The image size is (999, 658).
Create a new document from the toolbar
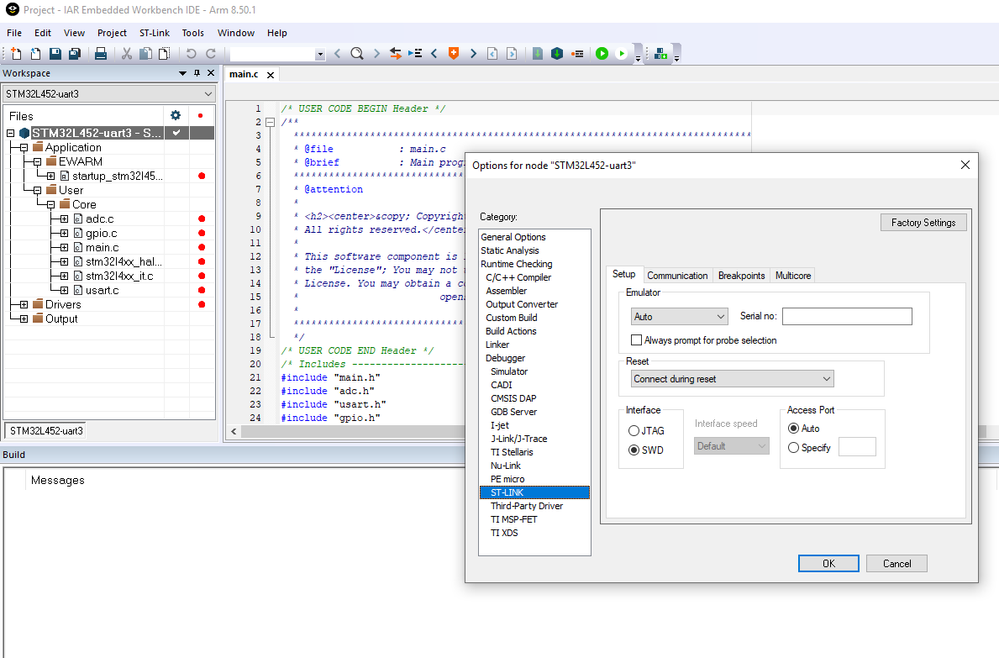point(17,54)
